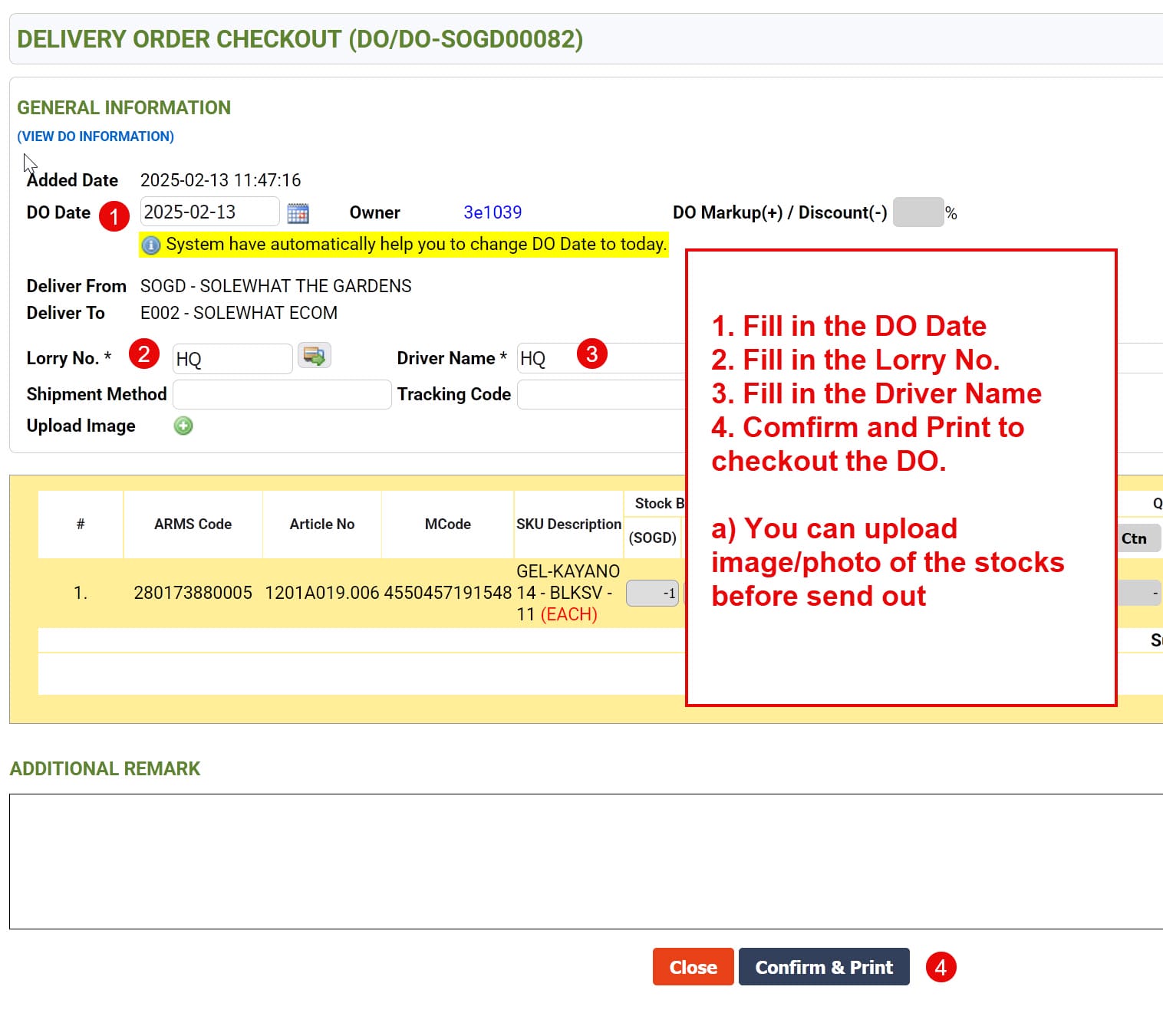The width and height of the screenshot is (1163, 1036).
Task: Open owner 3e1039 link
Action: (492, 212)
